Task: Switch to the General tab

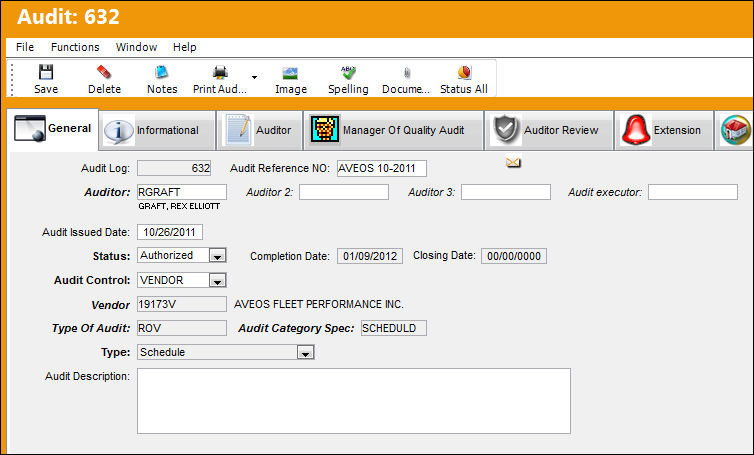Action: coord(52,129)
